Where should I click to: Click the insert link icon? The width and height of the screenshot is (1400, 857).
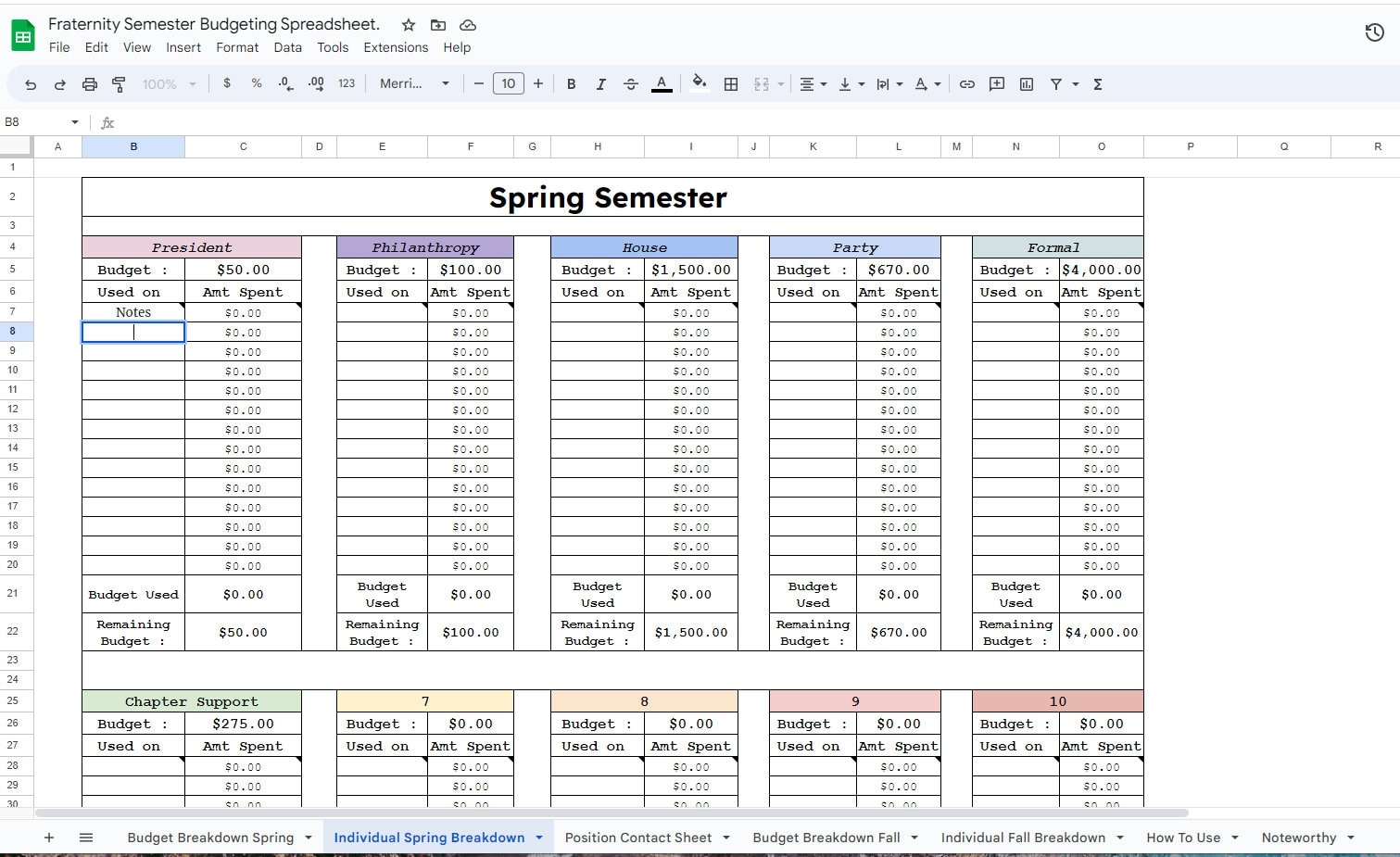tap(966, 84)
